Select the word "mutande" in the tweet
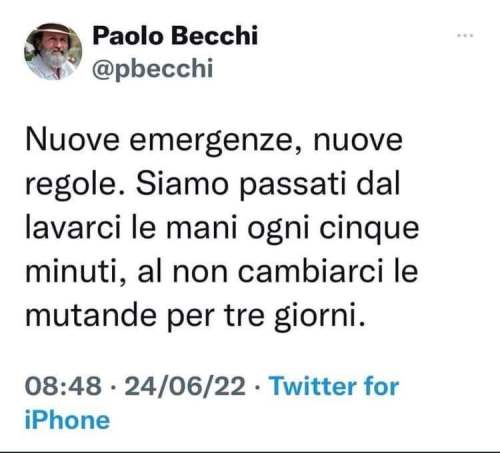500x453 pixels. pos(91,315)
